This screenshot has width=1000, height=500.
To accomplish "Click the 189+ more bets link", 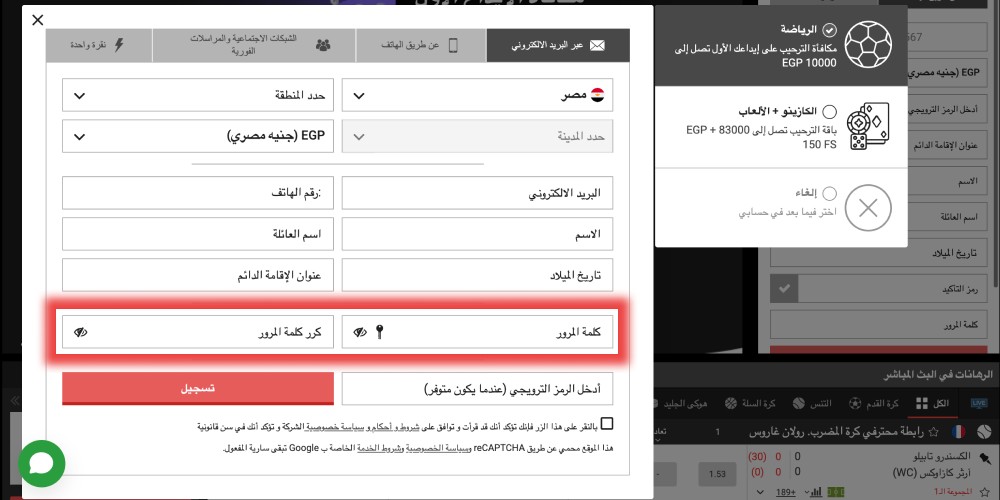I will (784, 492).
